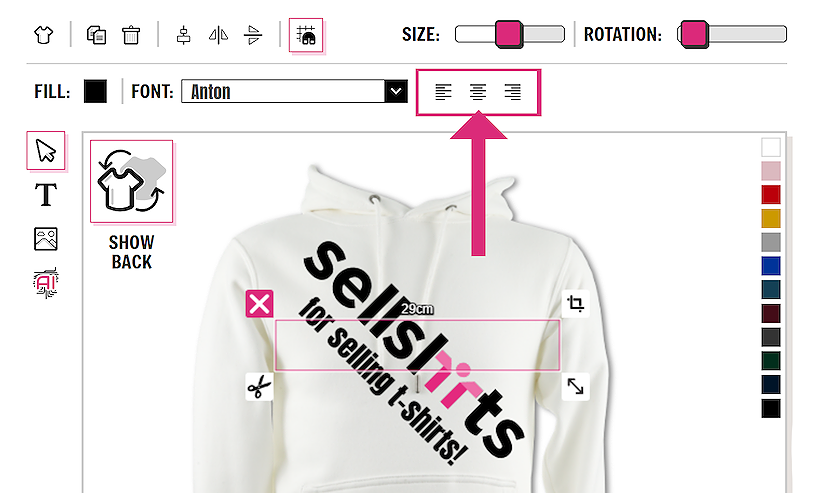Remove the element with pink X handle
Screen dimensions: 825x493
point(259,304)
